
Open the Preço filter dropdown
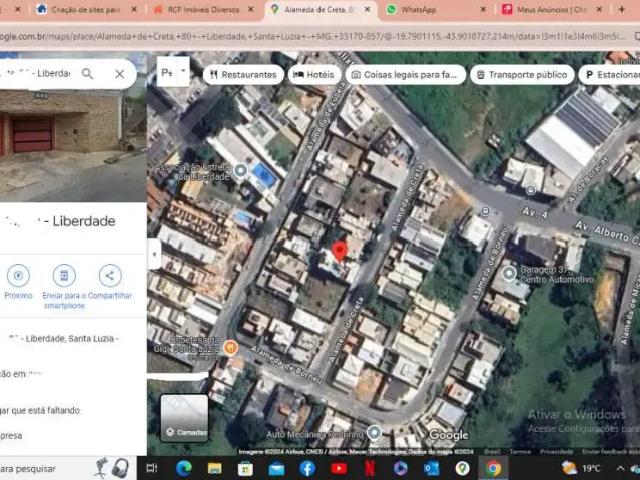tap(174, 74)
